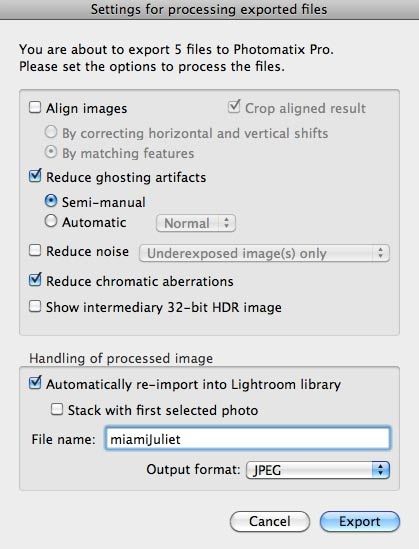Click the Reduce noise dropdown arrows
419x549 pixels.
381,253
